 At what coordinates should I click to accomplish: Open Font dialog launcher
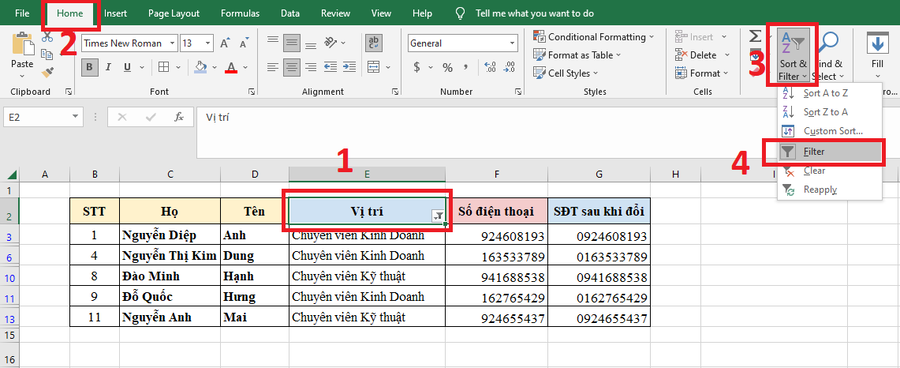[251, 92]
